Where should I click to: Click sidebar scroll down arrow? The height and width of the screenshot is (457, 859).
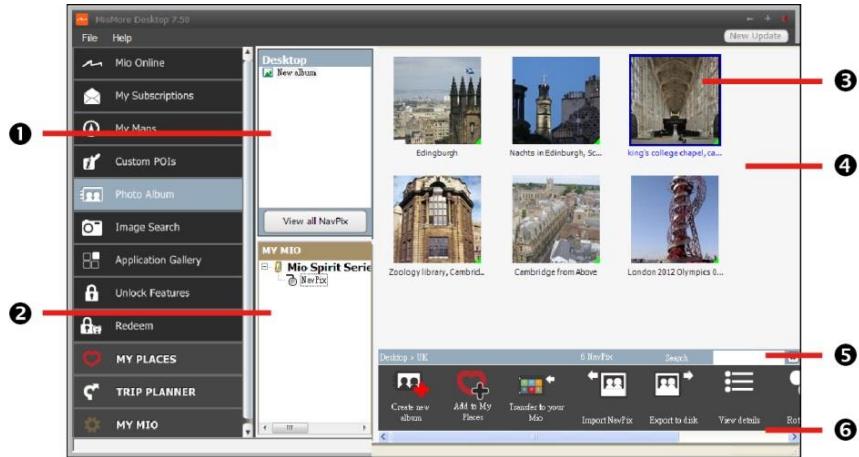click(x=248, y=432)
